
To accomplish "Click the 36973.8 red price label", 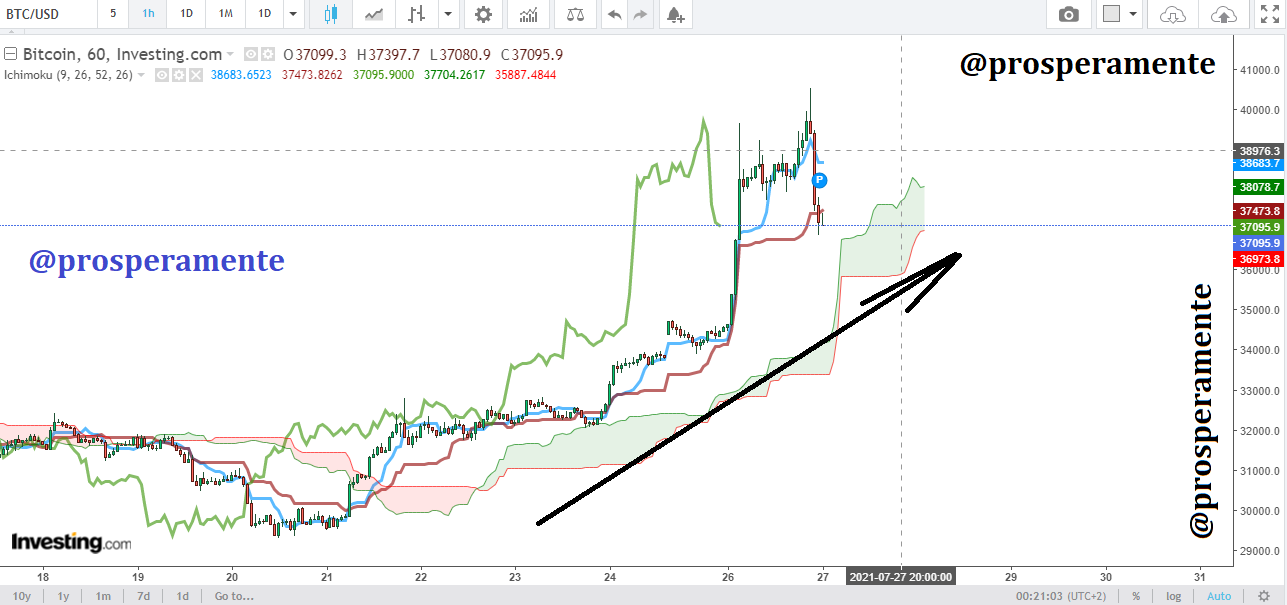I will (x=1260, y=259).
